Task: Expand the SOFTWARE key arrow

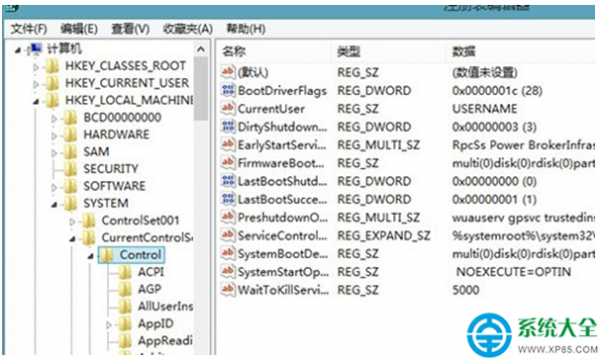Action: [x=54, y=187]
